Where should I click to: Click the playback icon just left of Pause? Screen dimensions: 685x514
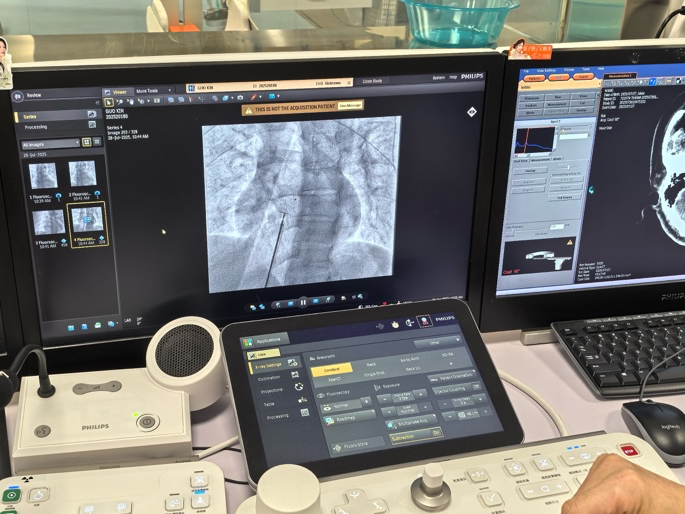291,304
